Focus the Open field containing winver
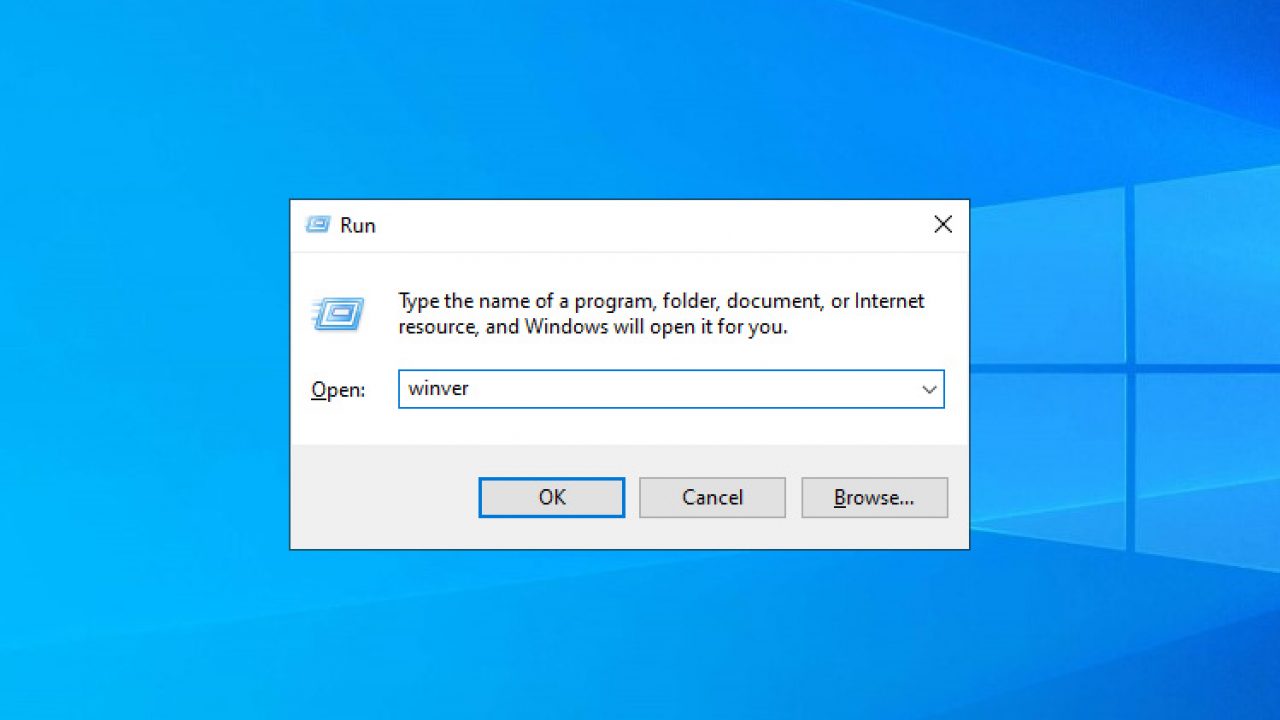The width and height of the screenshot is (1280, 720). (x=671, y=389)
